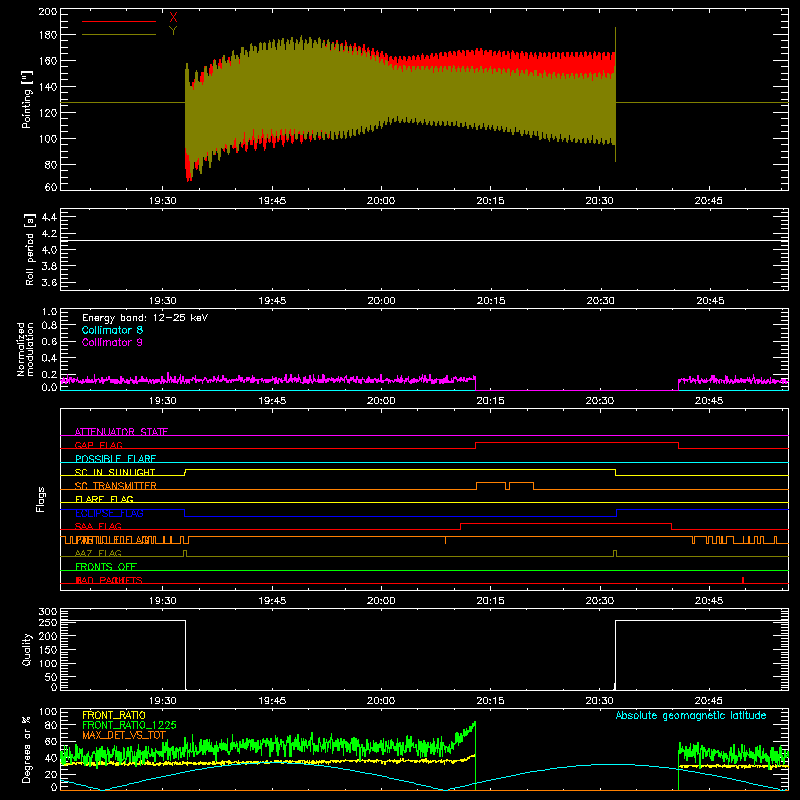Image resolution: width=800 pixels, height=800 pixels.
Task: Click the POSSIBLE_FLARE flag label
Action: [115, 459]
